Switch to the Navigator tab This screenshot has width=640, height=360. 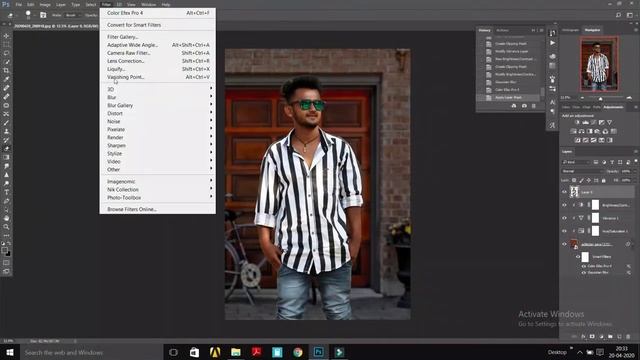pos(592,30)
